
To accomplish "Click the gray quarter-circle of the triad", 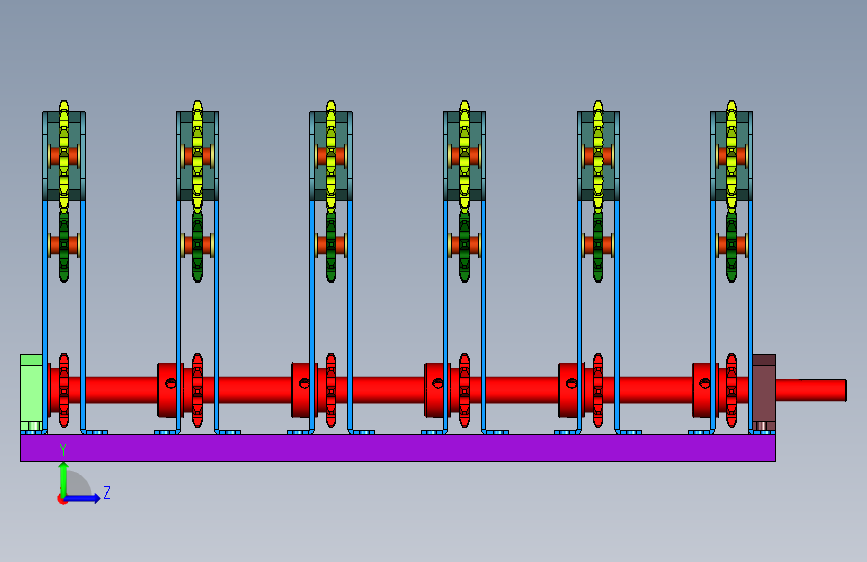I will pos(79,485).
